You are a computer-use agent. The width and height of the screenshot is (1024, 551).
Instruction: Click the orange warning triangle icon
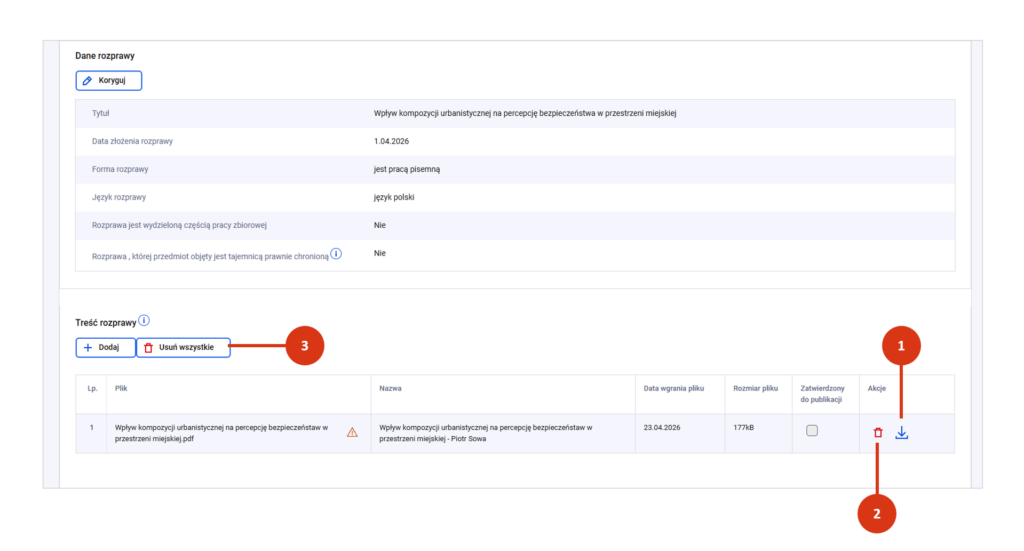point(352,433)
